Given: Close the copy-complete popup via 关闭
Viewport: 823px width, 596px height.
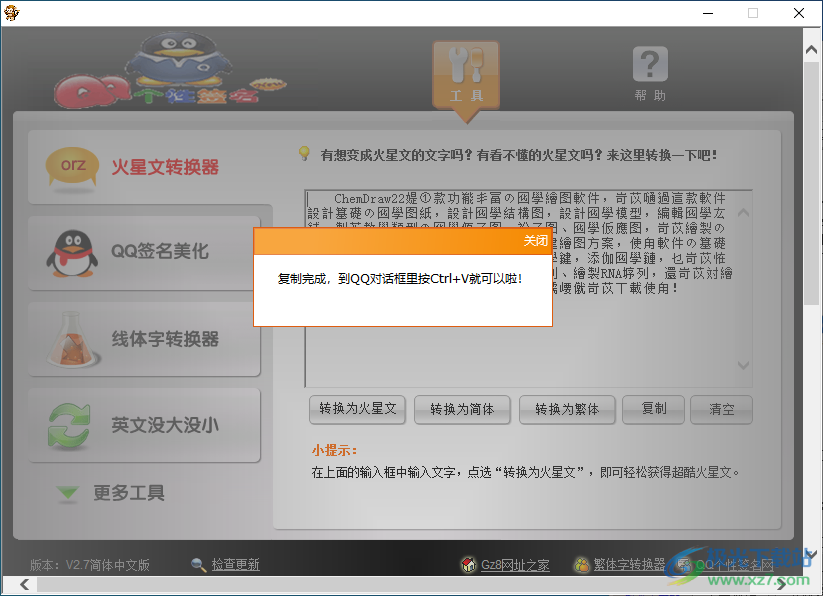Looking at the screenshot, I should coord(535,241).
